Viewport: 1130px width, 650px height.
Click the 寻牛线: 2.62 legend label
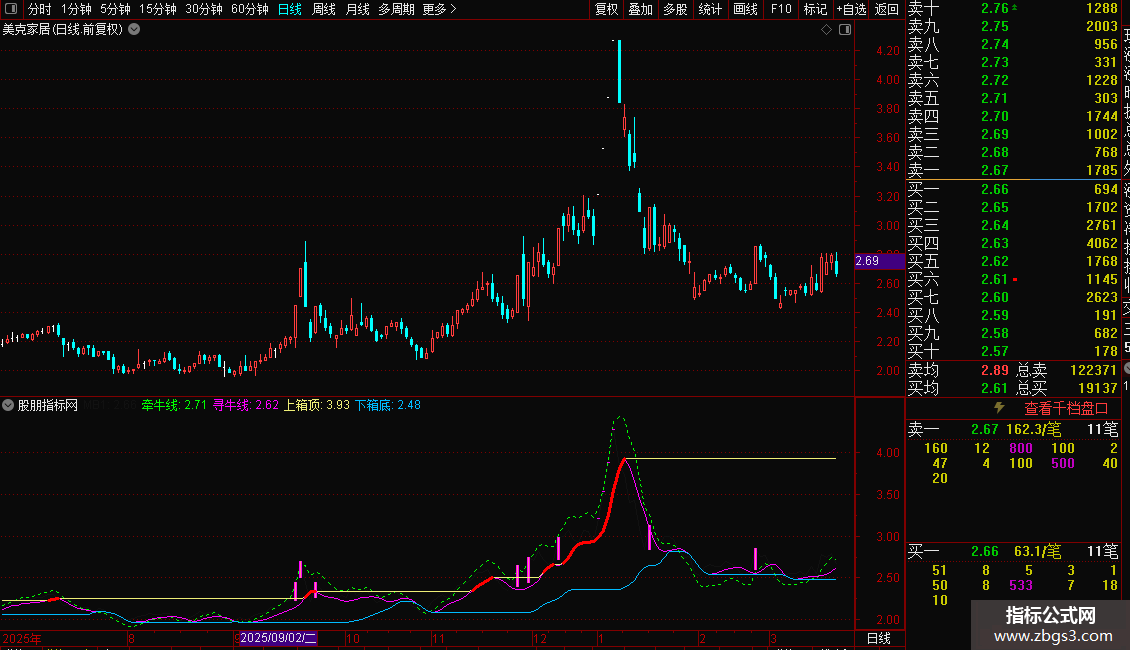click(245, 405)
